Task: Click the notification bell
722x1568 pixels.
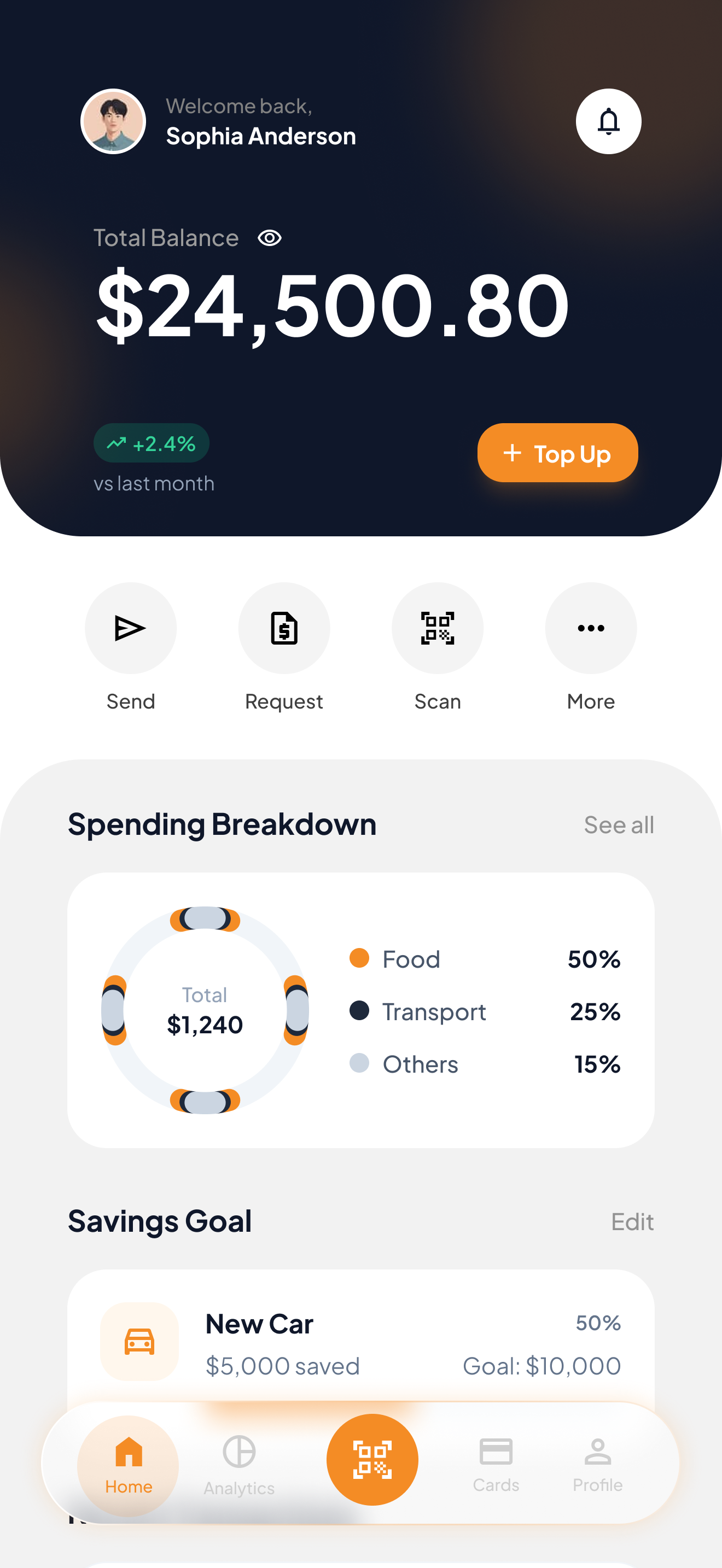Action: pyautogui.click(x=609, y=121)
